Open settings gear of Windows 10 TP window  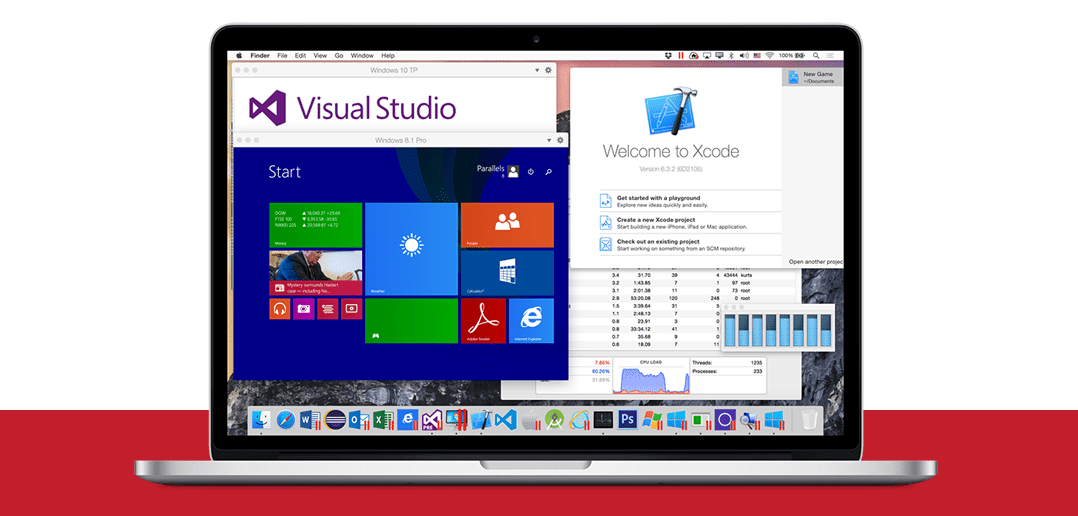(x=548, y=70)
